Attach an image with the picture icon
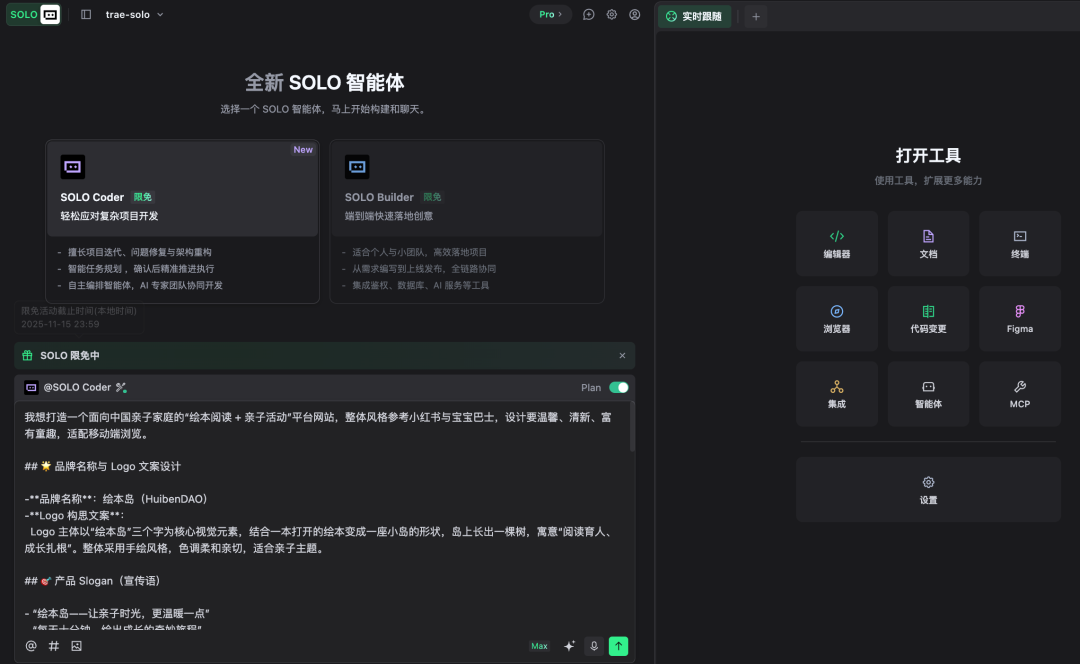The width and height of the screenshot is (1080, 664). (x=76, y=646)
